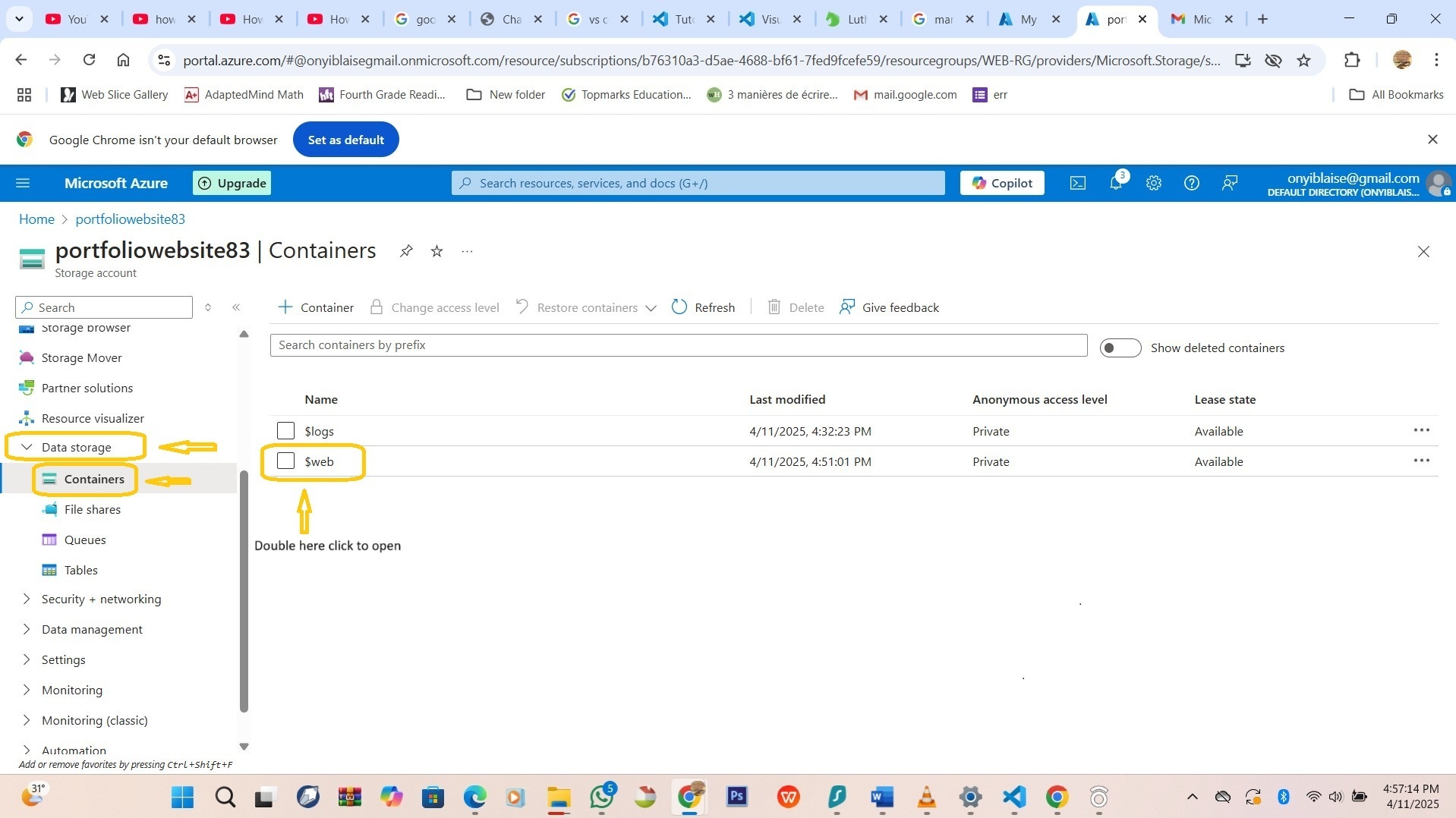Open Queues in the sidebar

[84, 540]
